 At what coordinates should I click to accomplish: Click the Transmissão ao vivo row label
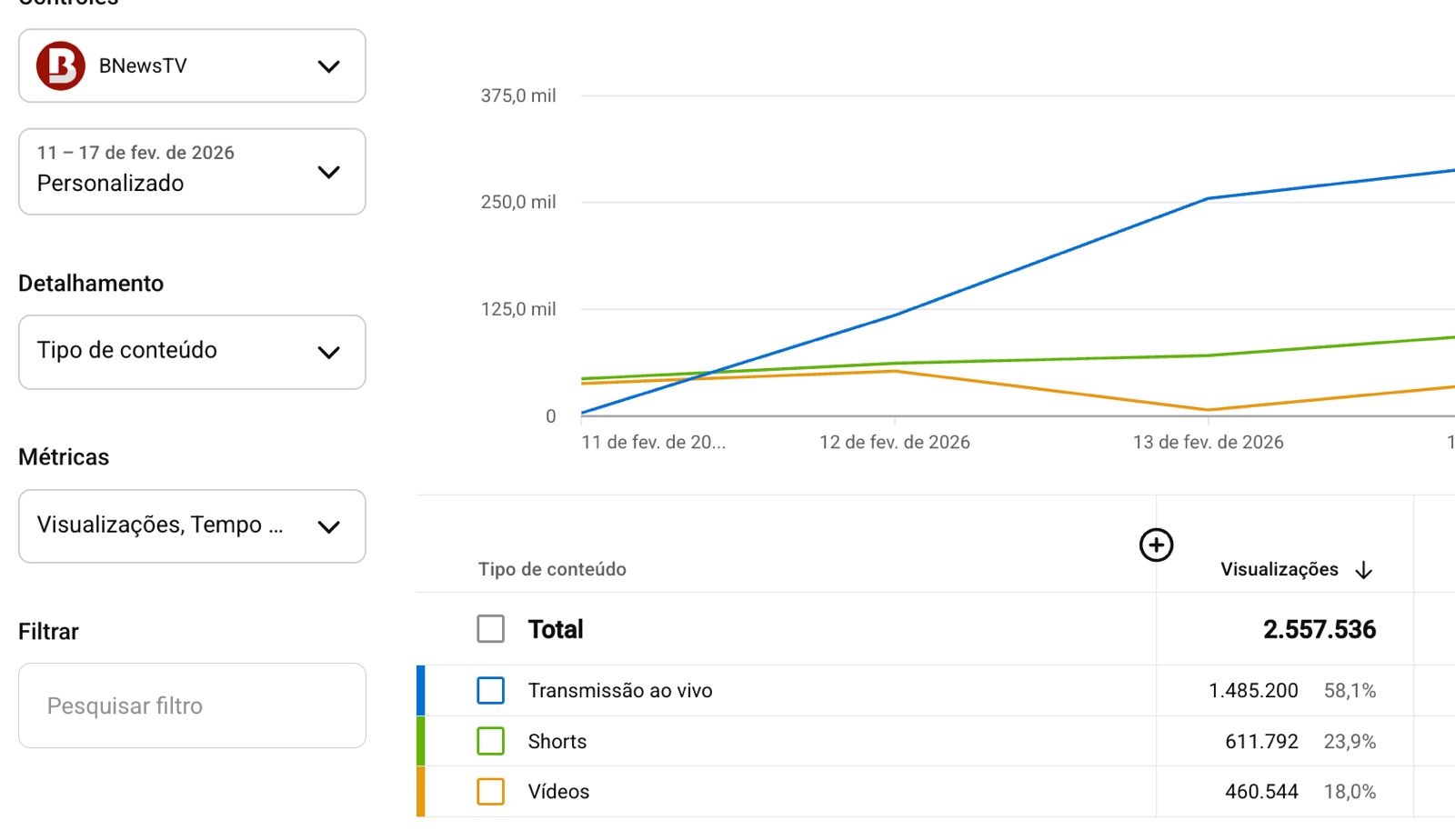620,691
